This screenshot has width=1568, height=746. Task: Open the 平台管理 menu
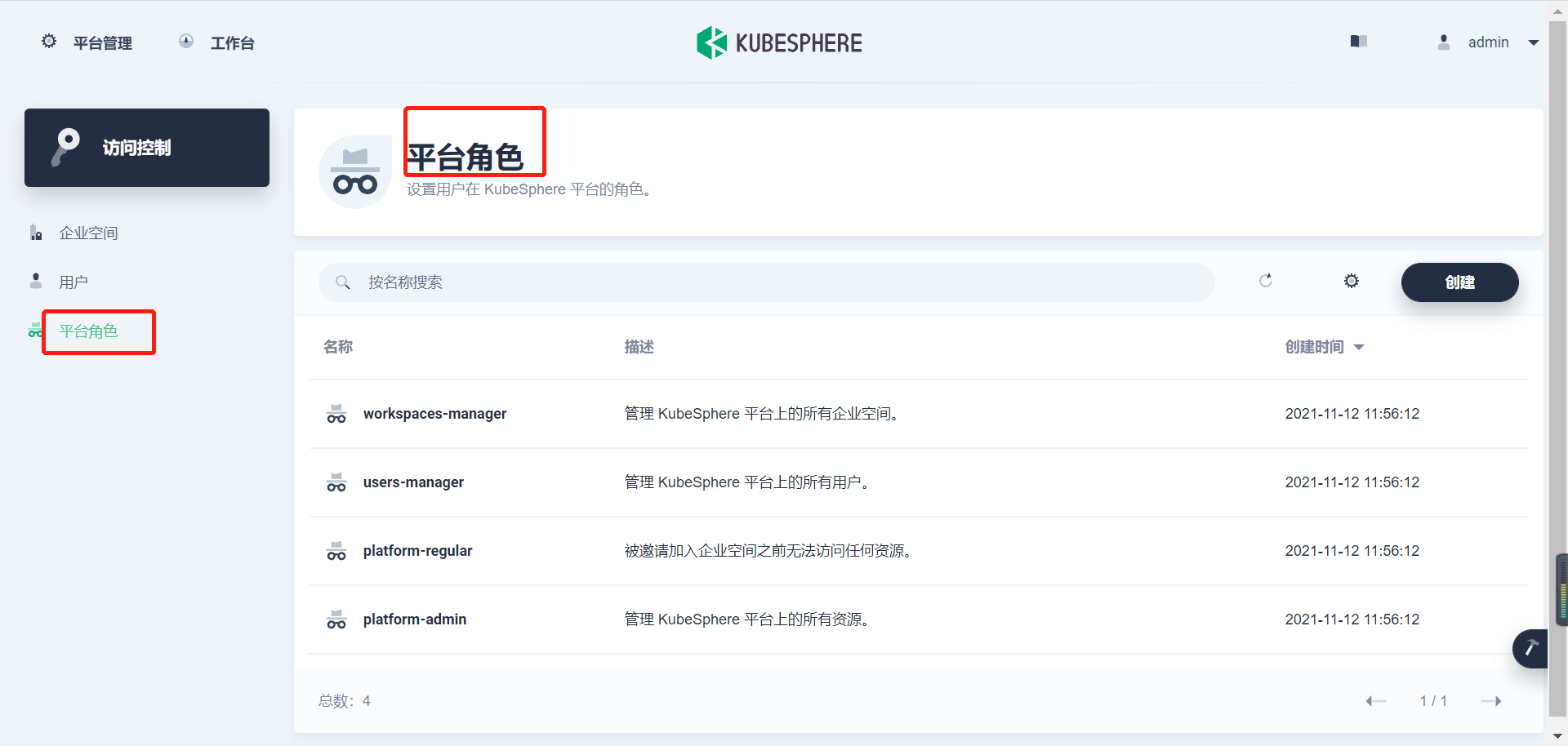(102, 43)
